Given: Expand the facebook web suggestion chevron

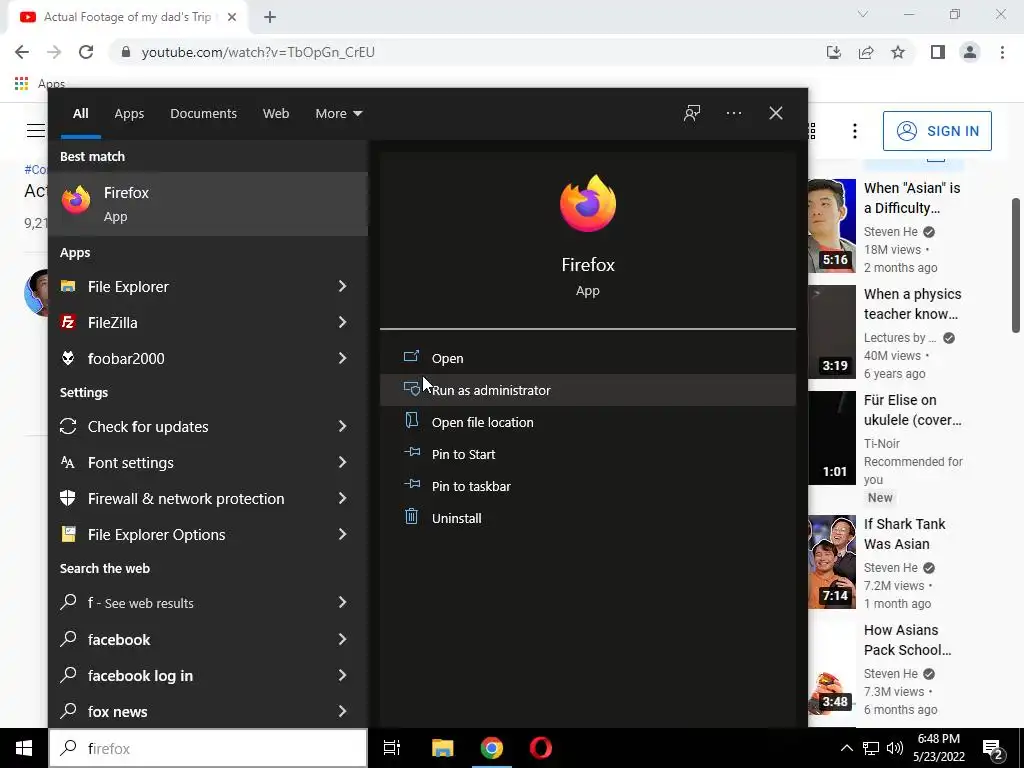Looking at the screenshot, I should [x=342, y=639].
